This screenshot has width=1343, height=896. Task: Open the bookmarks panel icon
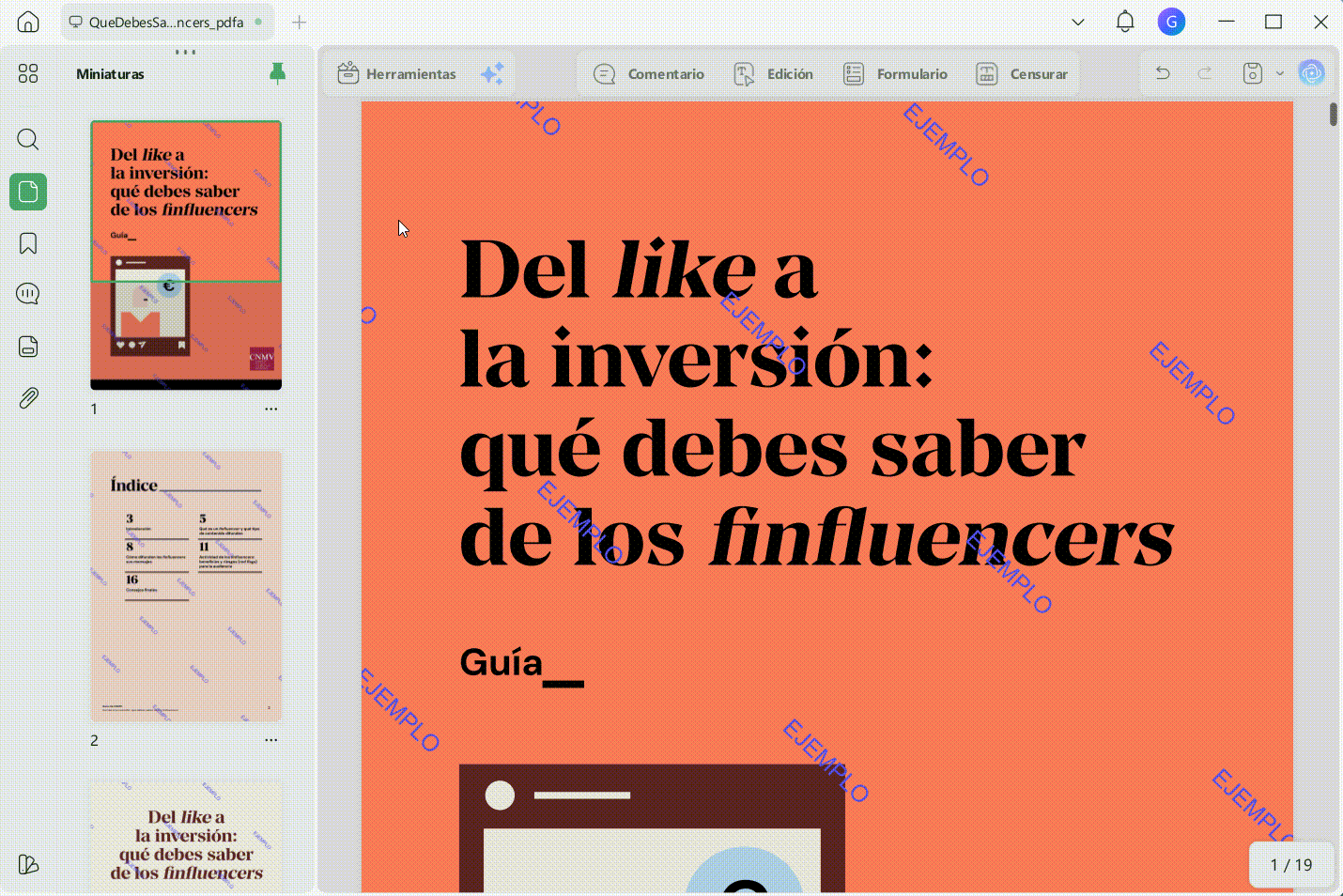point(28,244)
